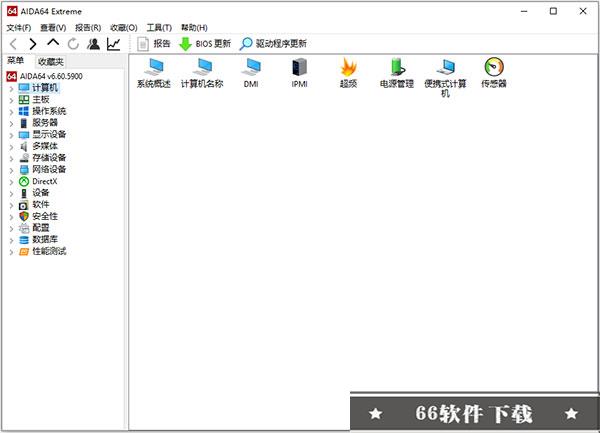Expand the 操作系统 tree node
Viewport: 600px width, 433px height.
[x=11, y=112]
